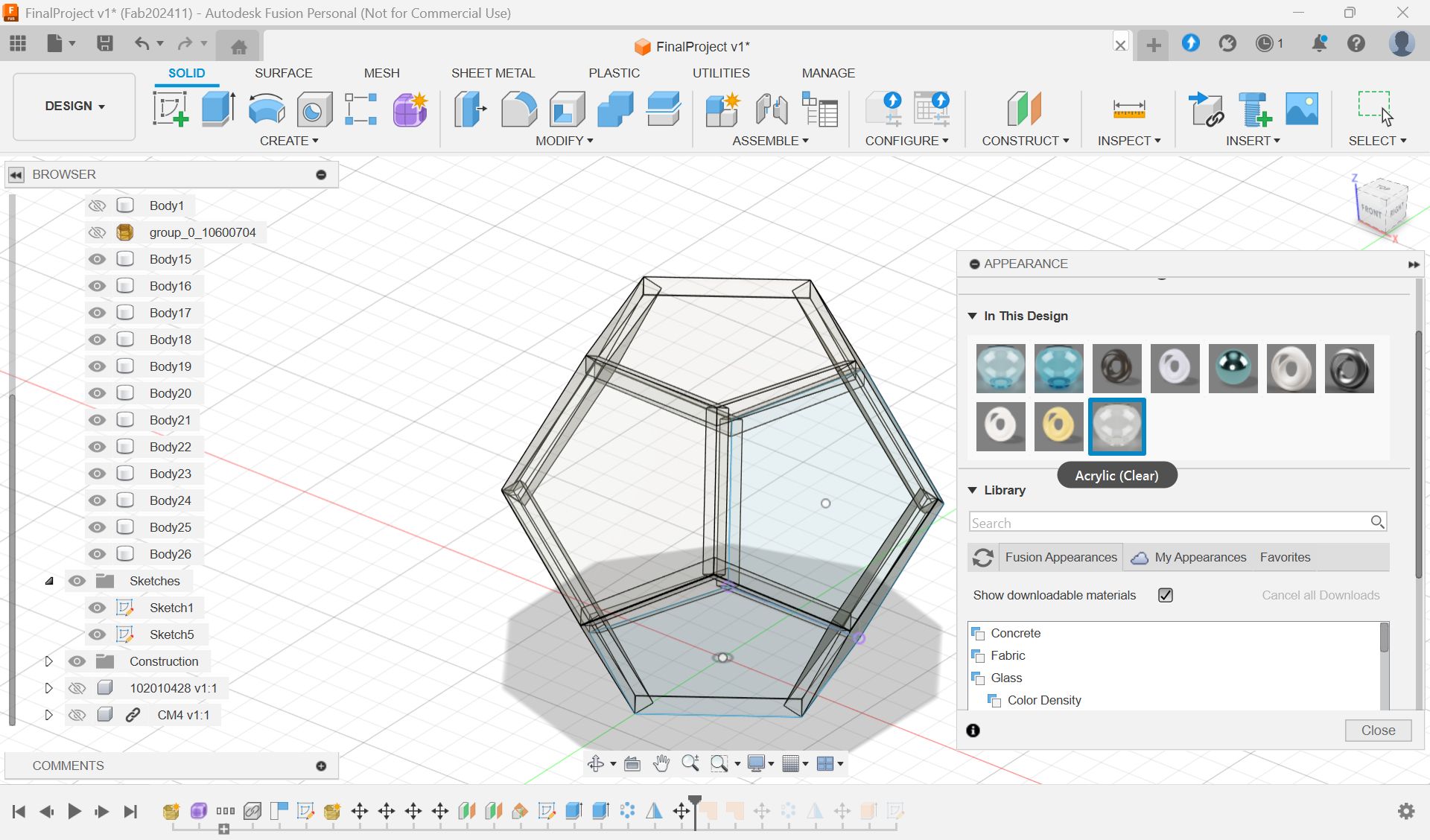This screenshot has width=1430, height=840.
Task: Click the Insert Derive icon
Action: [1206, 109]
